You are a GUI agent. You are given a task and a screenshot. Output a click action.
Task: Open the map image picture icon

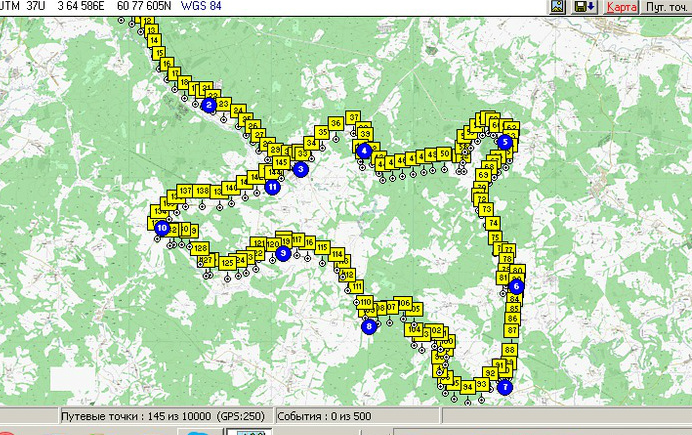point(557,7)
